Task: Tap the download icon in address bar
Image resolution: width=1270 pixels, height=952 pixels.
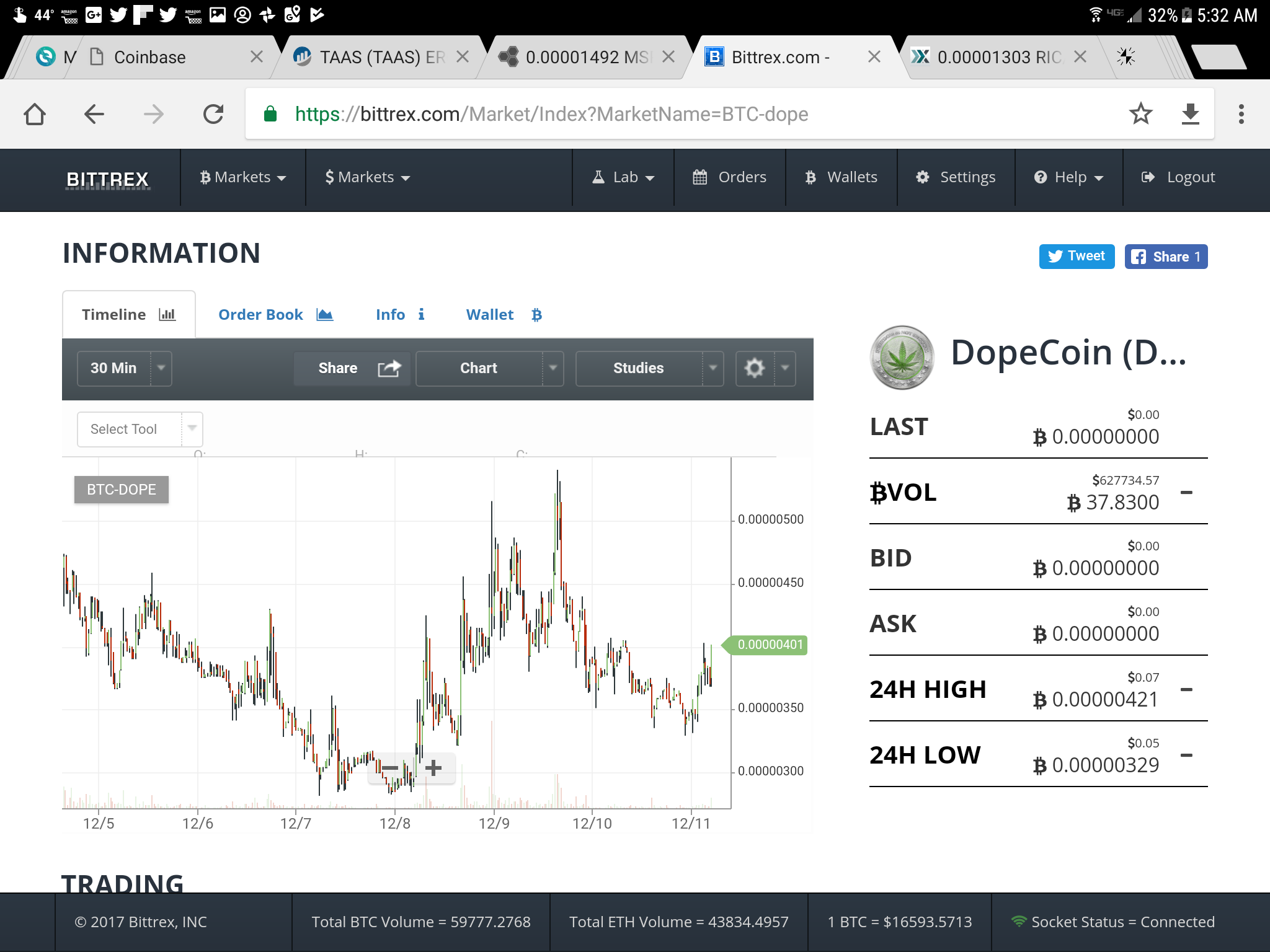Action: tap(1190, 114)
